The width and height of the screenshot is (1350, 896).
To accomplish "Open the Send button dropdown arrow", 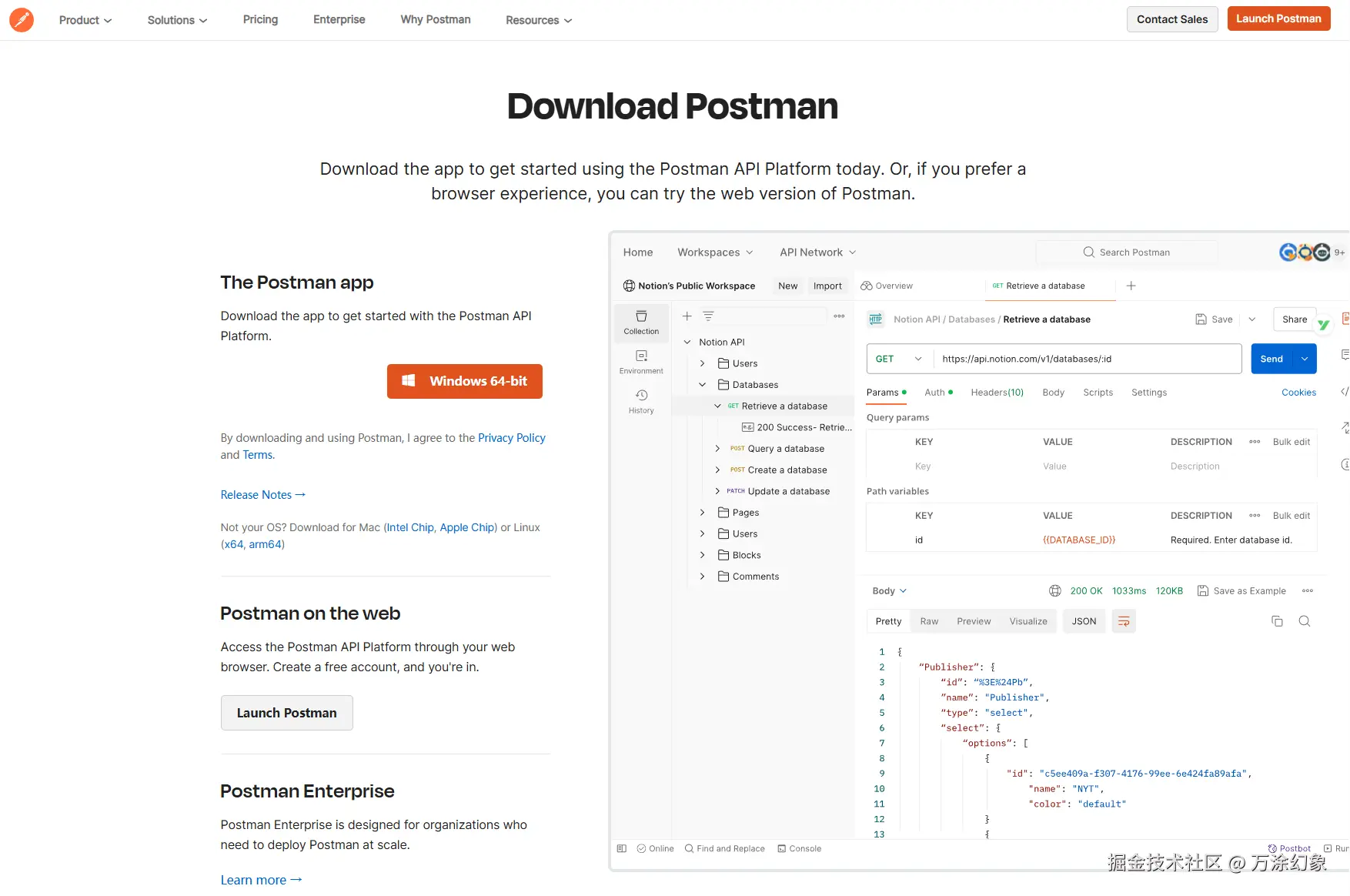I will coord(1305,359).
